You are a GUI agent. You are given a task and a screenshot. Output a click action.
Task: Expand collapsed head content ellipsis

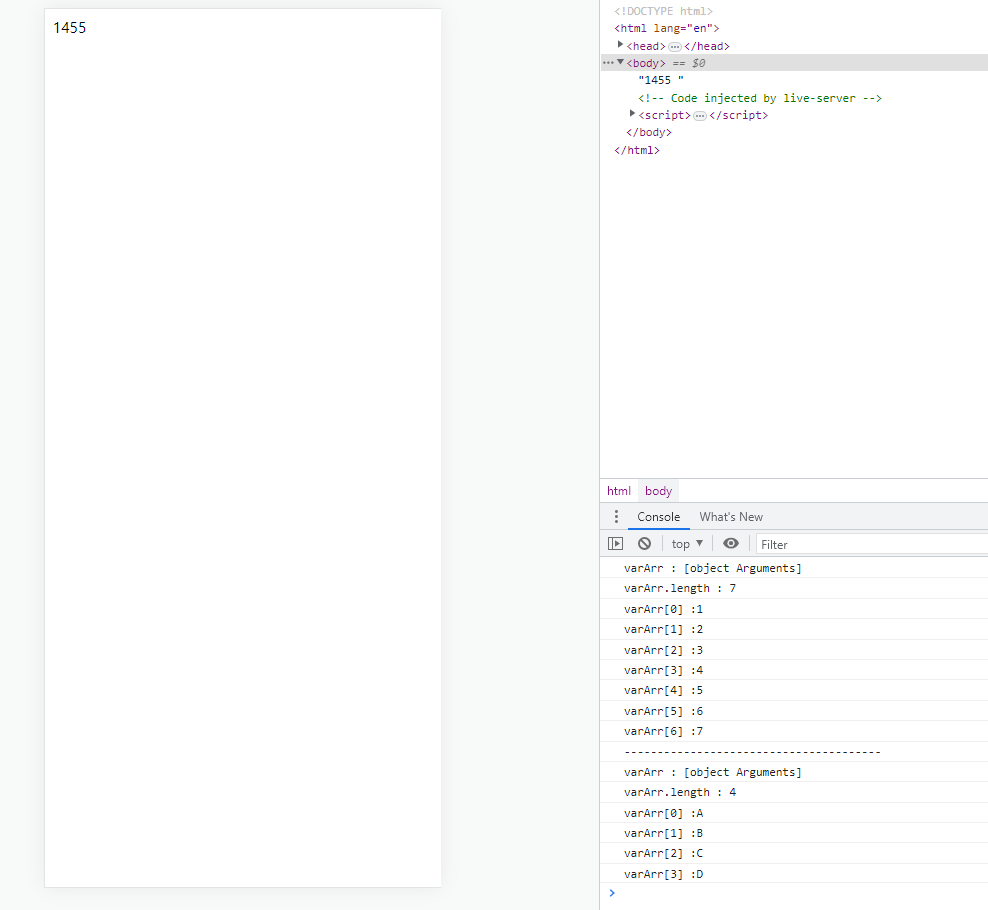point(674,47)
